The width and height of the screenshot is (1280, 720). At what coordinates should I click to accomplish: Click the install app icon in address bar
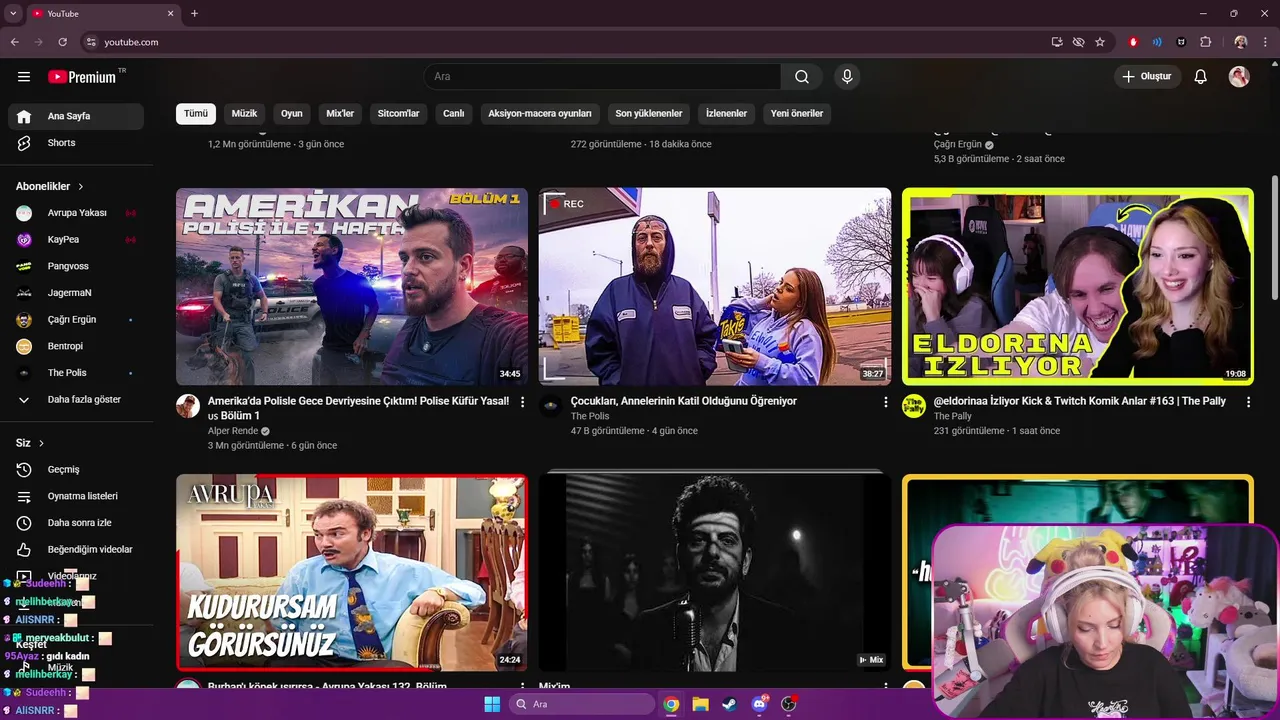tap(1057, 42)
